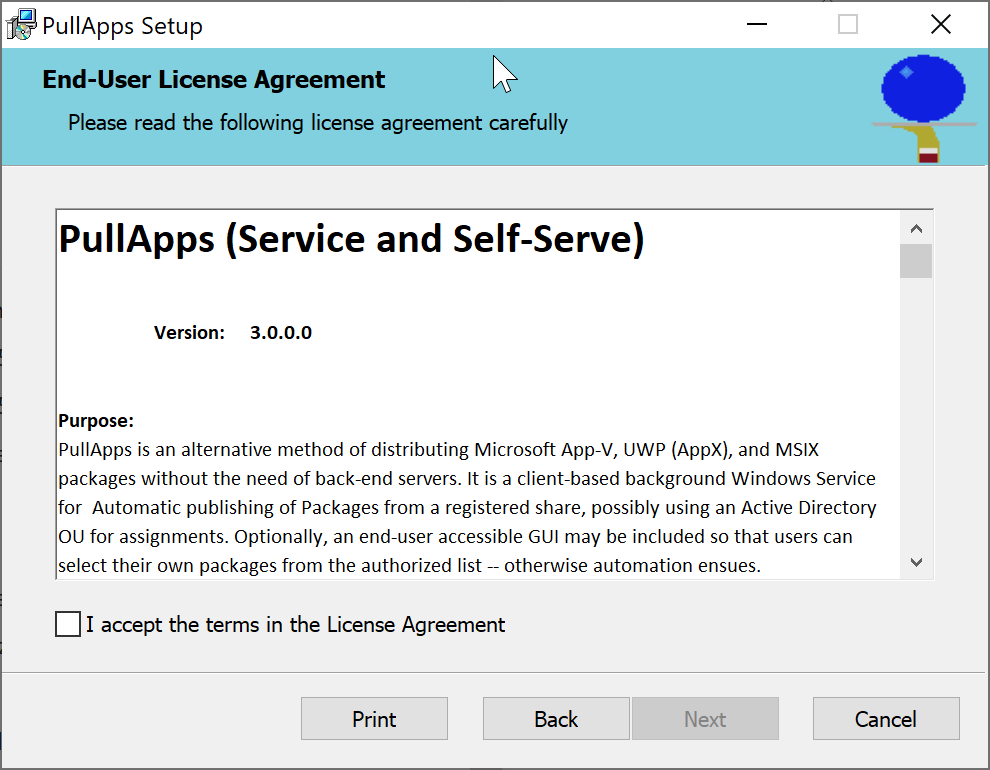Click the license scrollbar up arrow
Screen dimensions: 990x770
coord(916,228)
